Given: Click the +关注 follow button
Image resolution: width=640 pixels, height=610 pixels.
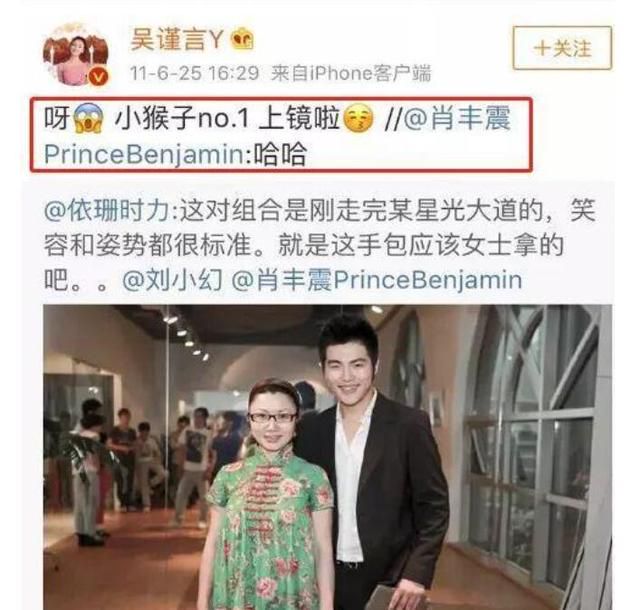Looking at the screenshot, I should 562,48.
